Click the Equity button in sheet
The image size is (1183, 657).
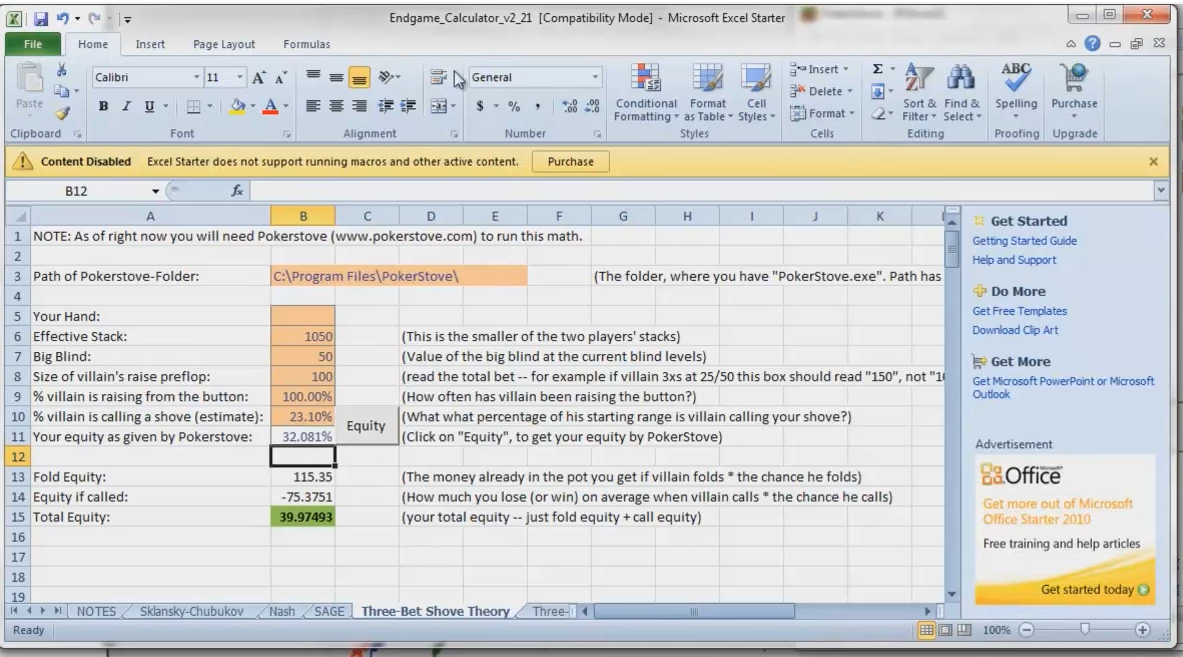[366, 426]
